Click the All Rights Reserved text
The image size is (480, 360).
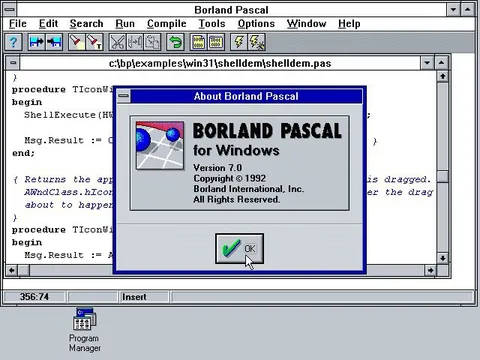pyautogui.click(x=237, y=199)
